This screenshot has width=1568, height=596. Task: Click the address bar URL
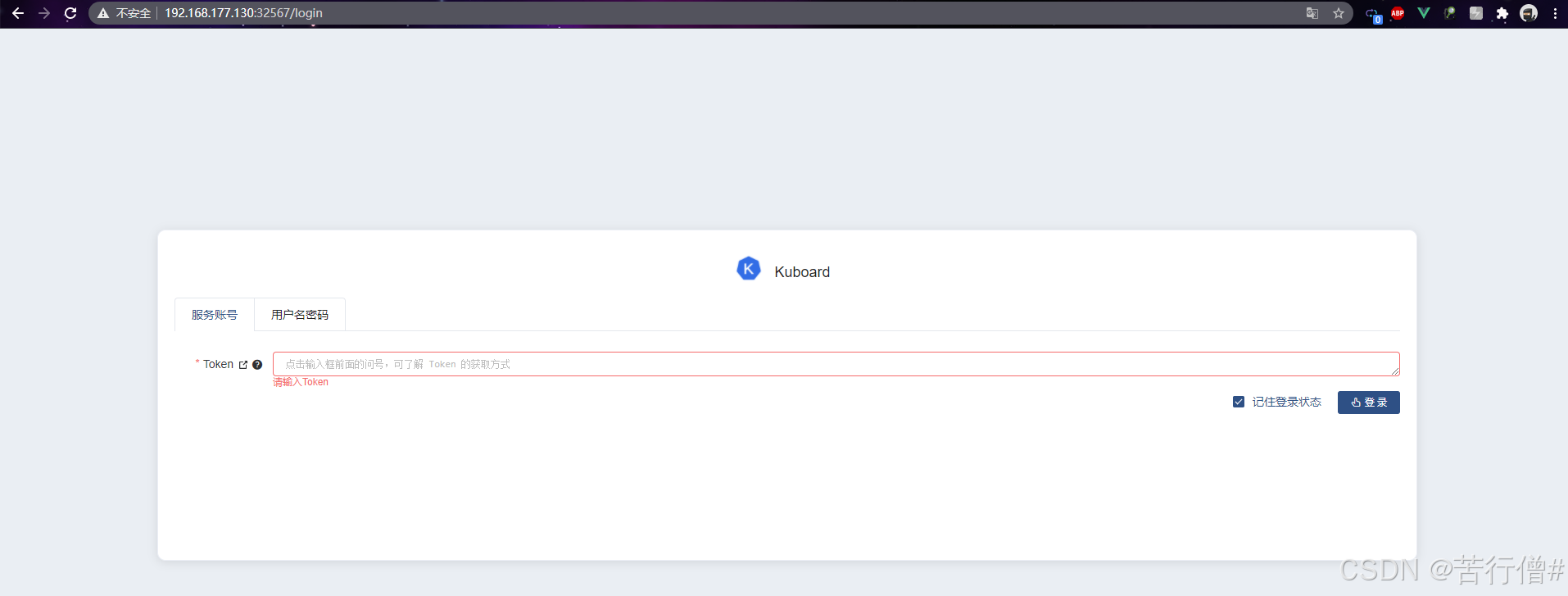pyautogui.click(x=243, y=13)
